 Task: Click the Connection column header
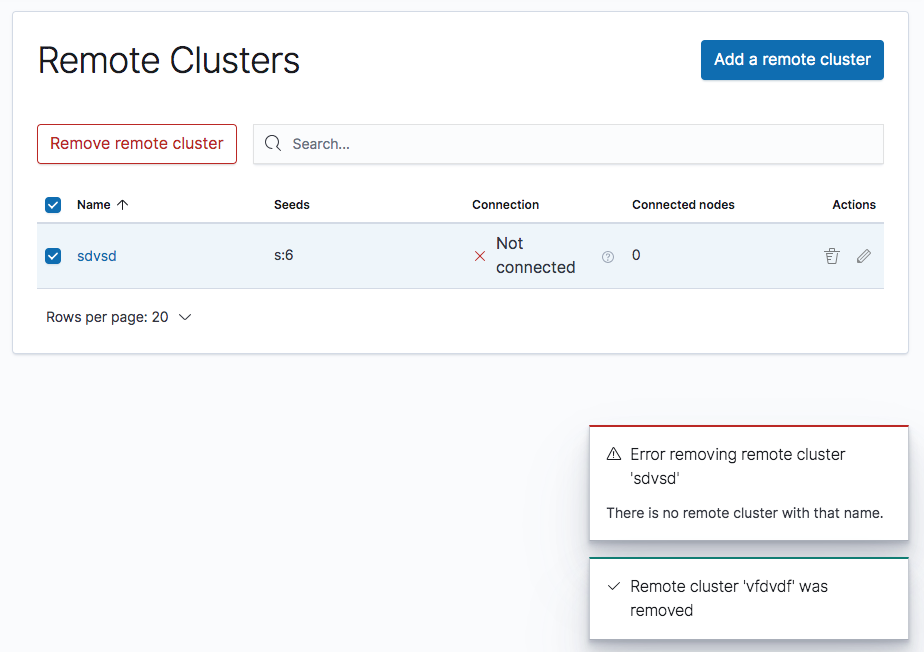[505, 205]
